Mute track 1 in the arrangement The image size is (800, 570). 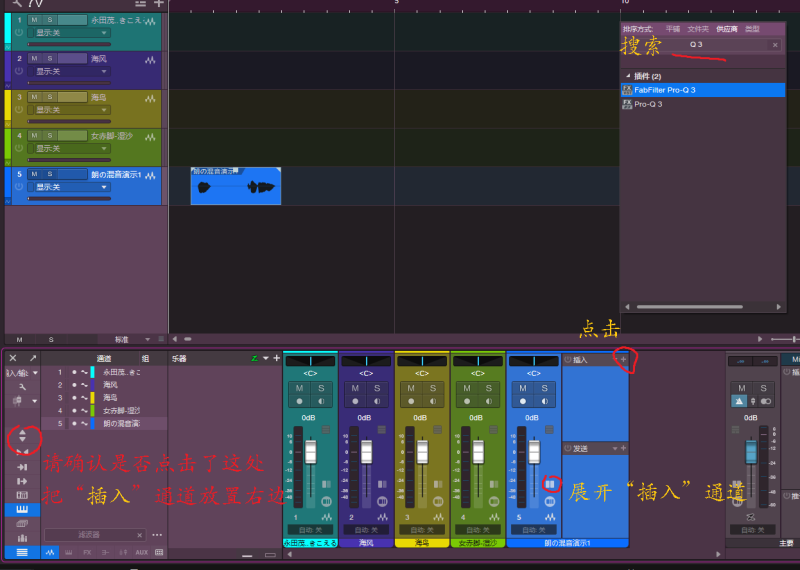[x=34, y=20]
